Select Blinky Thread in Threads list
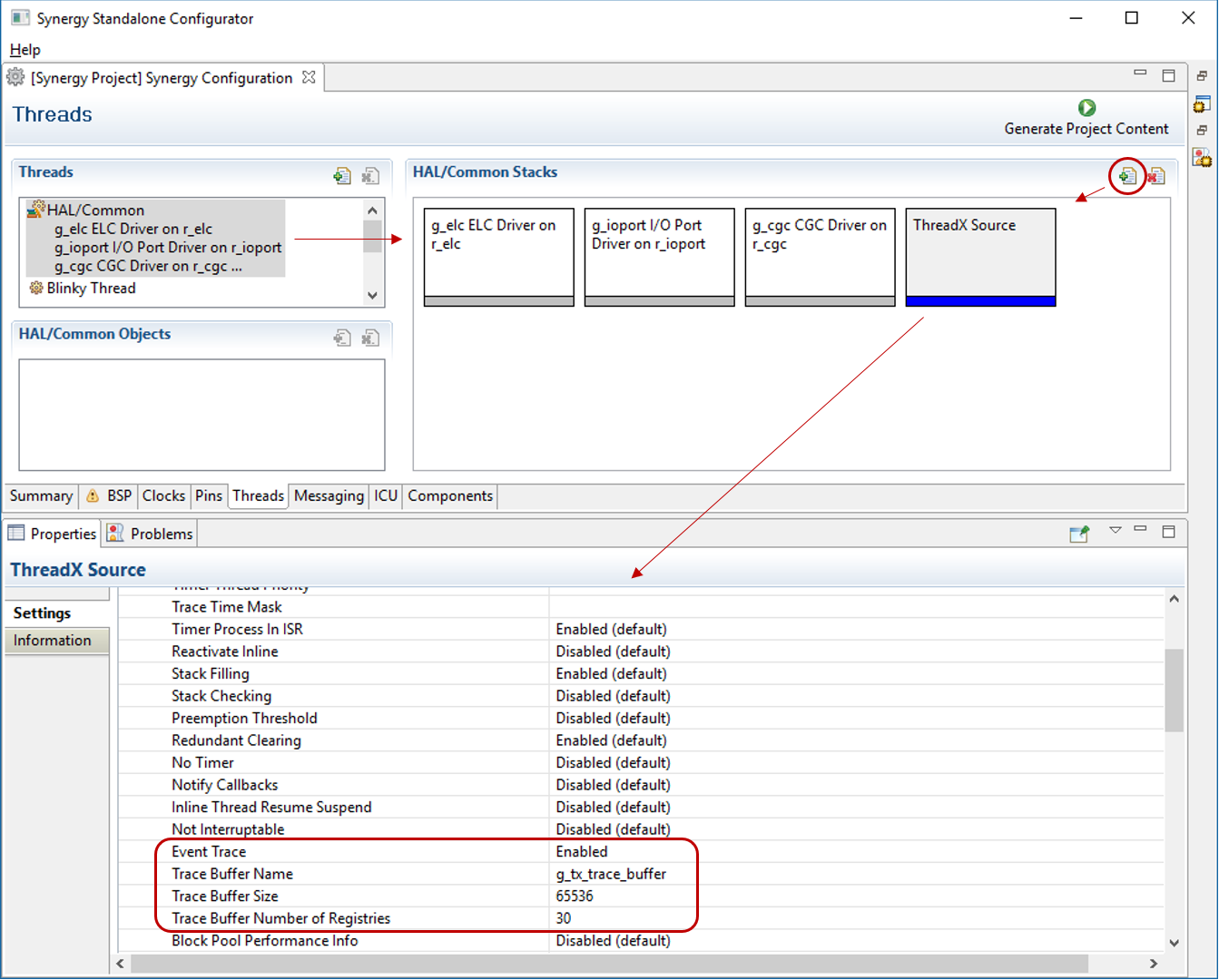The height and width of the screenshot is (980, 1219). 91,289
